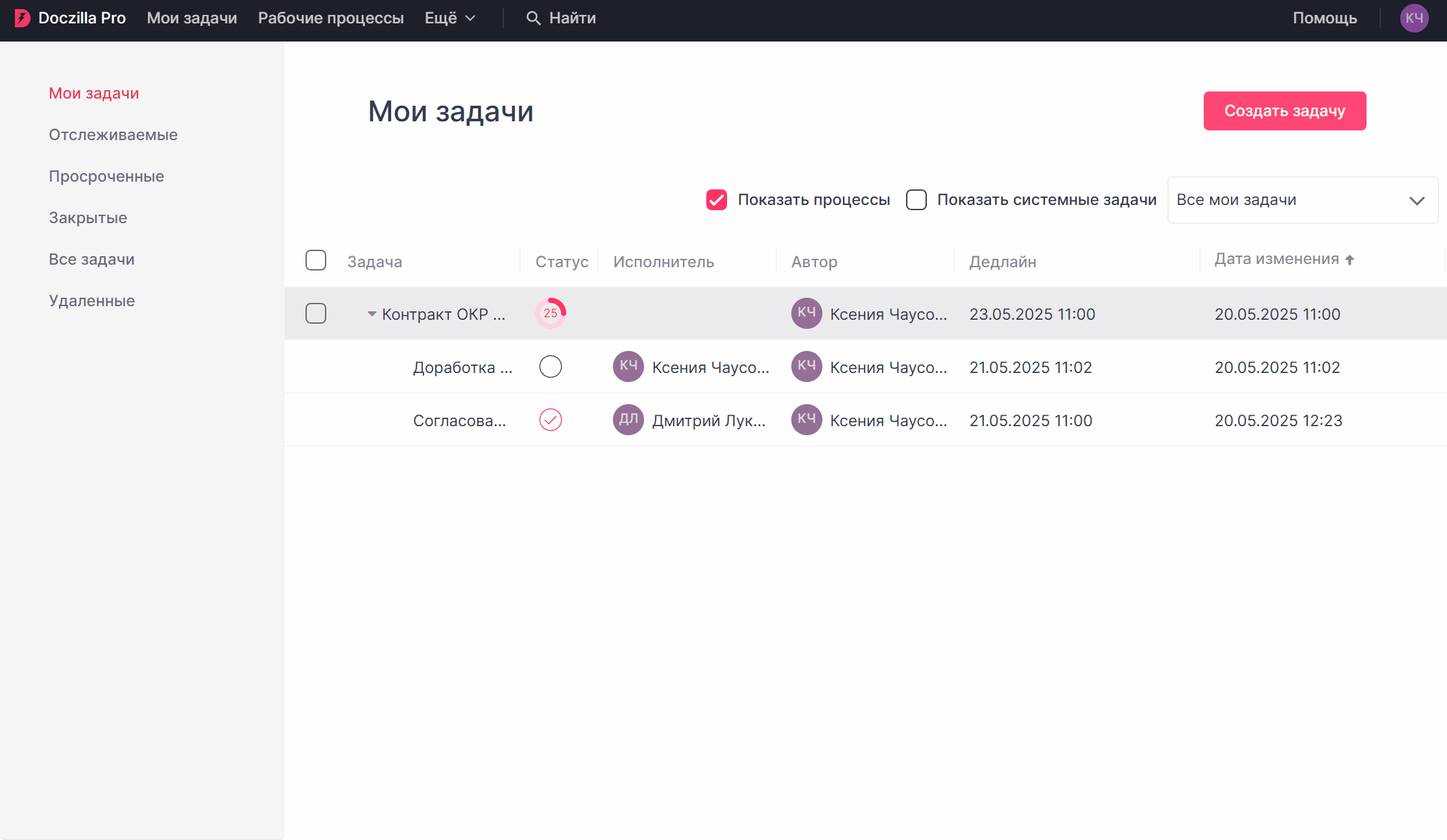Open the КЧ user profile avatar

1414,18
